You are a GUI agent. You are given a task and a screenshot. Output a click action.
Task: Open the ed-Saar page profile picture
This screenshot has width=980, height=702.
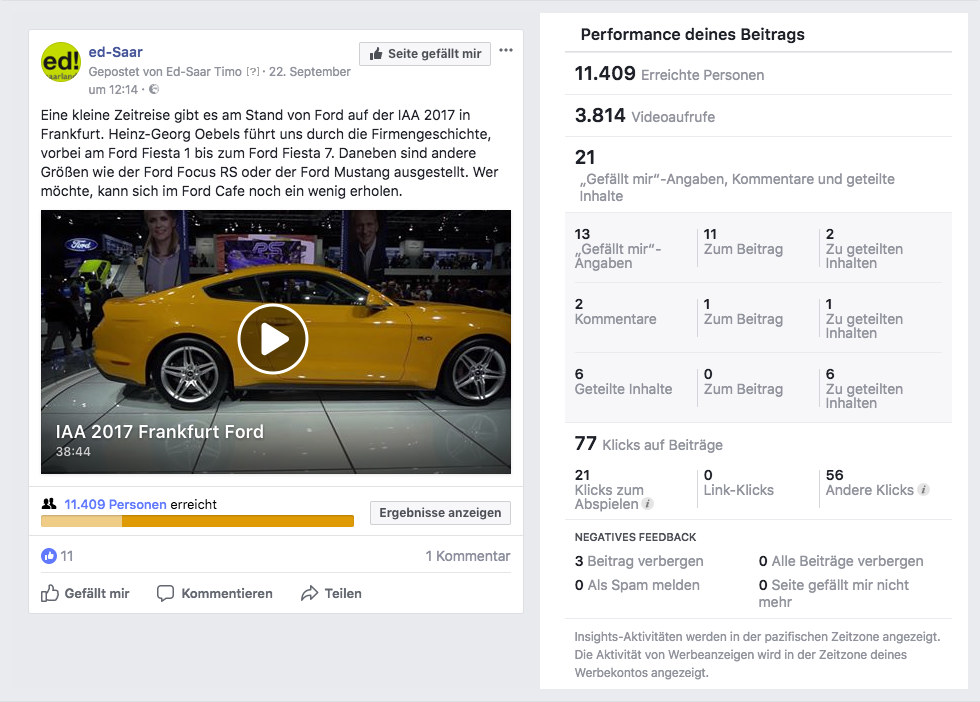(61, 61)
